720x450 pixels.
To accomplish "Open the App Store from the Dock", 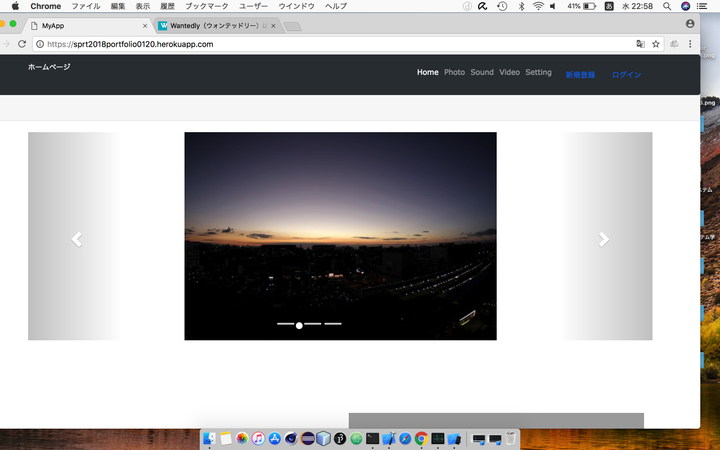I will pos(274,438).
